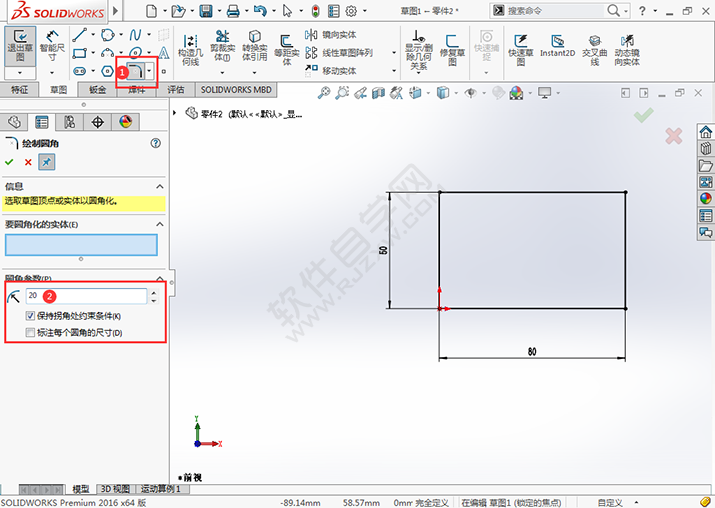
Task: Toggle keep constrained corners checkbox
Action: pos(31,316)
